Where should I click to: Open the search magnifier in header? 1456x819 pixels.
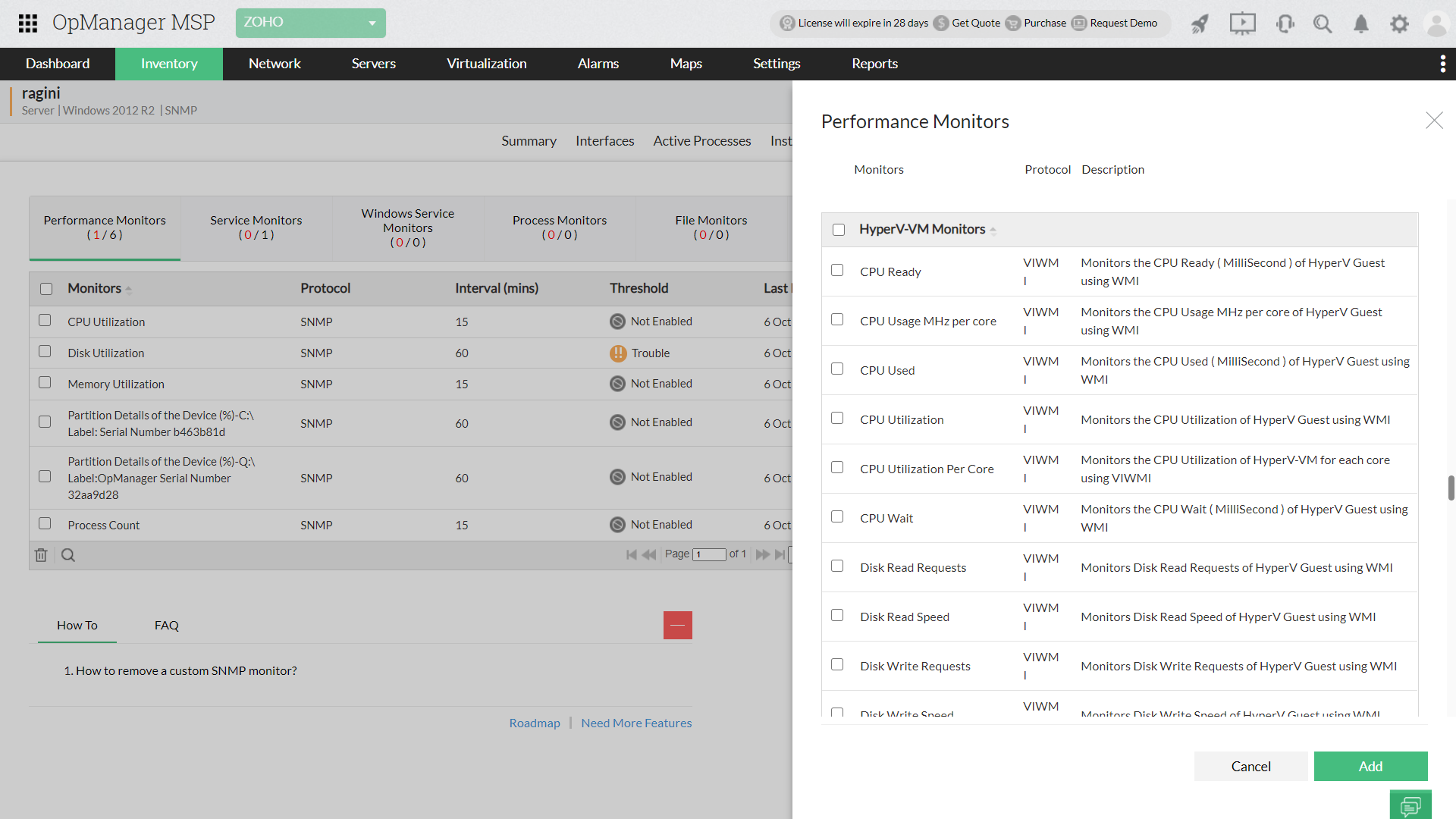point(1323,24)
